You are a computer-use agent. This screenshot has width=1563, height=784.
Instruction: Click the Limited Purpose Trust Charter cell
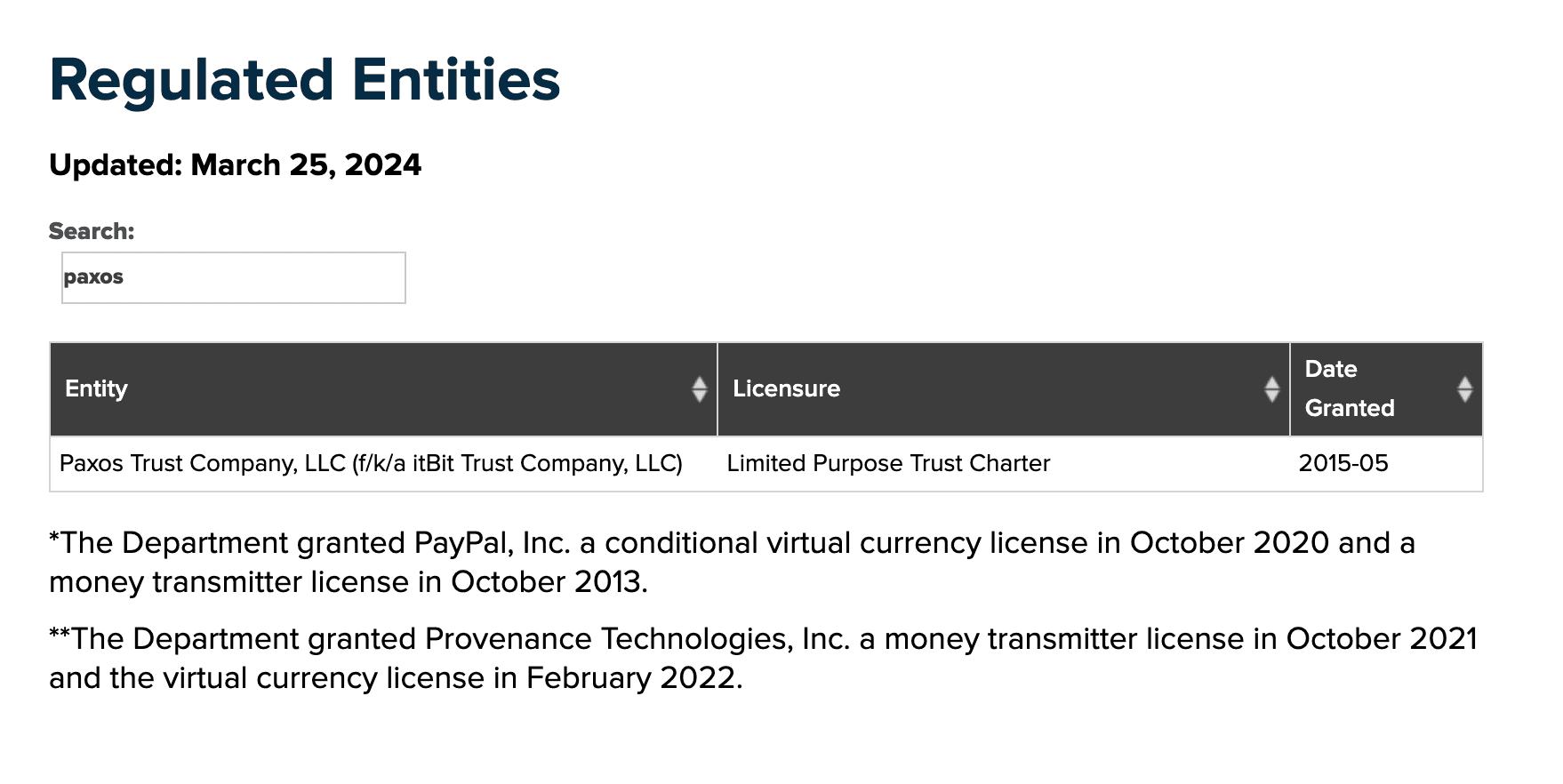888,463
